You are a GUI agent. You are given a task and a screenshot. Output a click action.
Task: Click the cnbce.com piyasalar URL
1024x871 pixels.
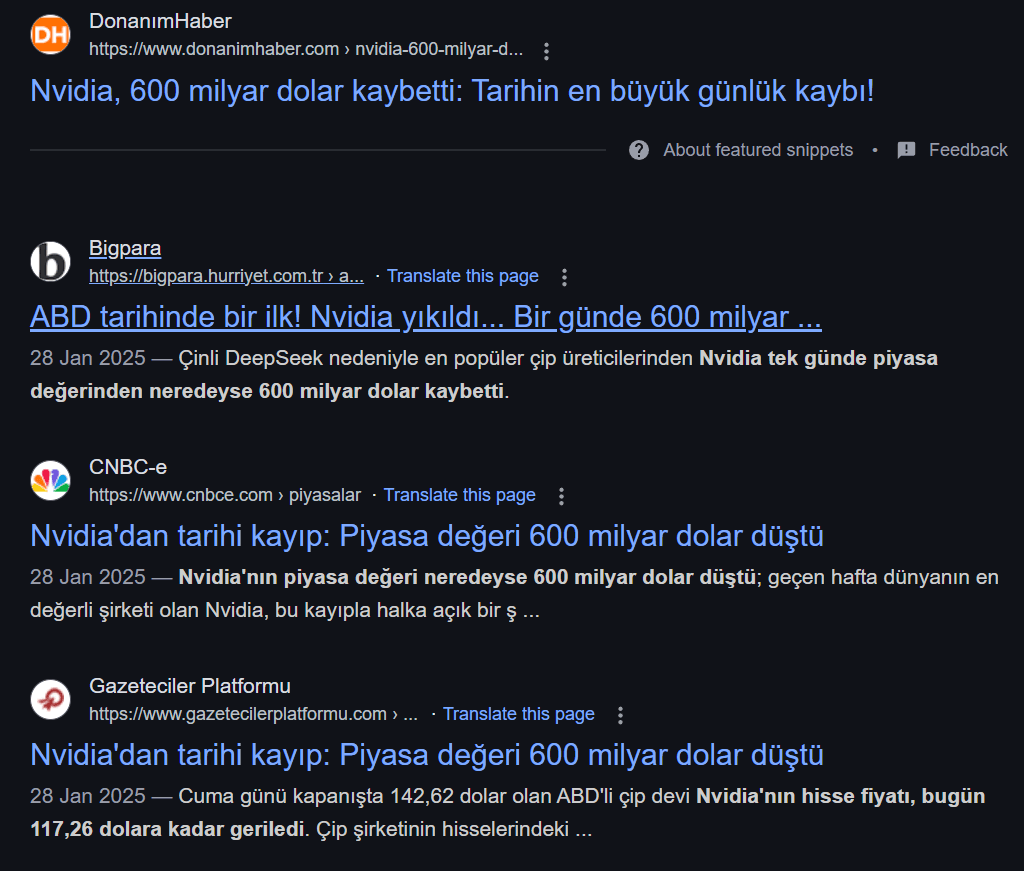click(225, 495)
